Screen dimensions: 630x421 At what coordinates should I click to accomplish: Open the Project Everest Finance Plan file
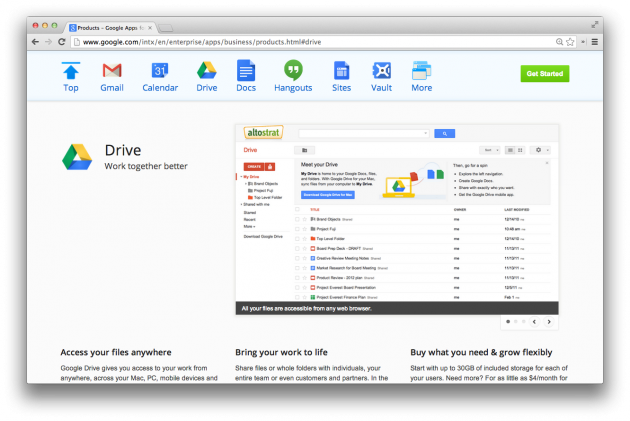(x=341, y=297)
